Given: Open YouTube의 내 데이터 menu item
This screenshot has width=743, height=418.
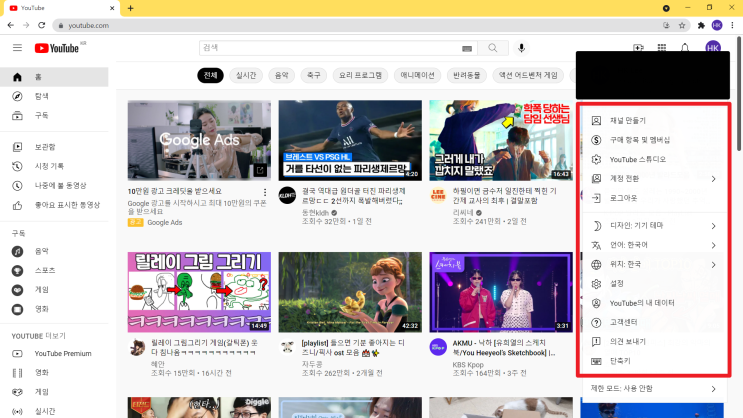Looking at the screenshot, I should 654,303.
